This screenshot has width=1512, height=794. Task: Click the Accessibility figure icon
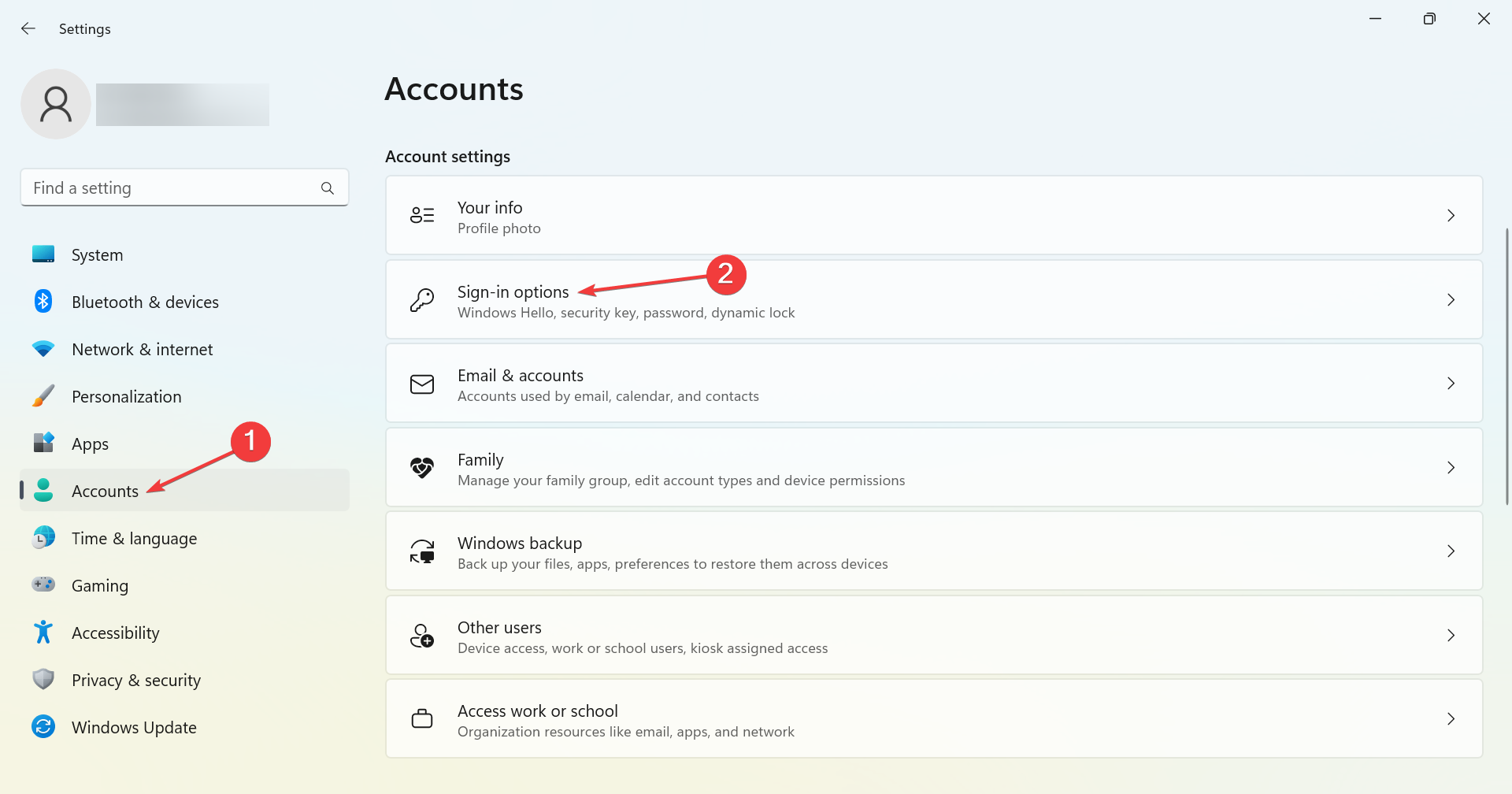[x=43, y=633]
